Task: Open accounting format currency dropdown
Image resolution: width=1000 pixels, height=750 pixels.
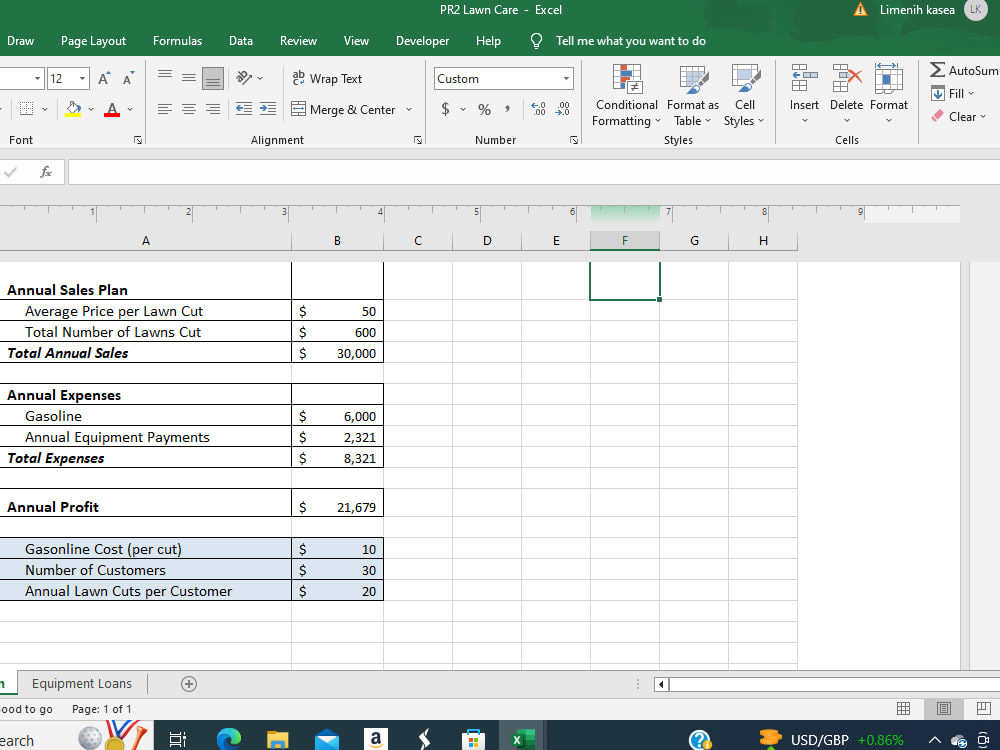Action: [463, 110]
